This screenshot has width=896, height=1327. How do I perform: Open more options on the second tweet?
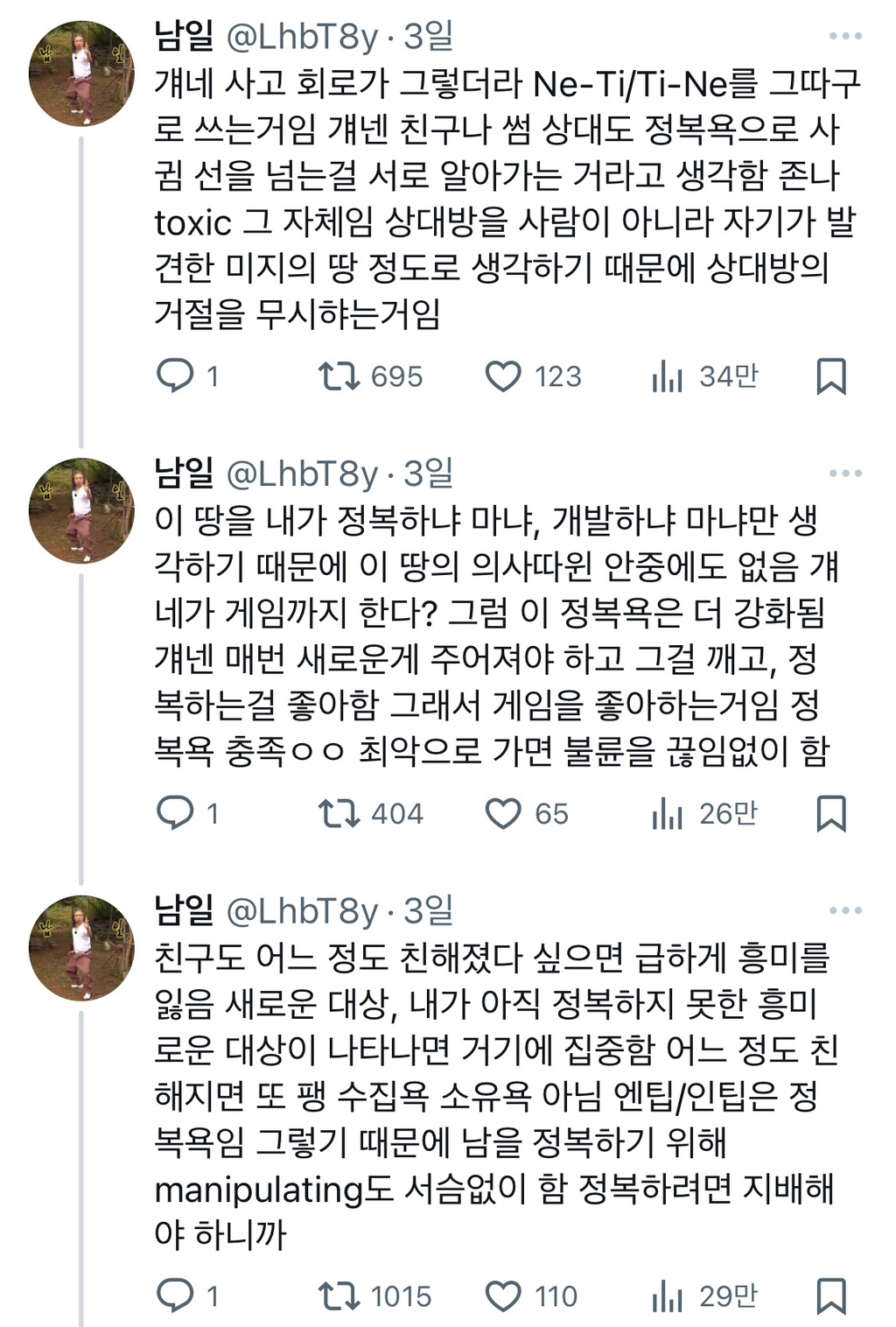[x=845, y=474]
